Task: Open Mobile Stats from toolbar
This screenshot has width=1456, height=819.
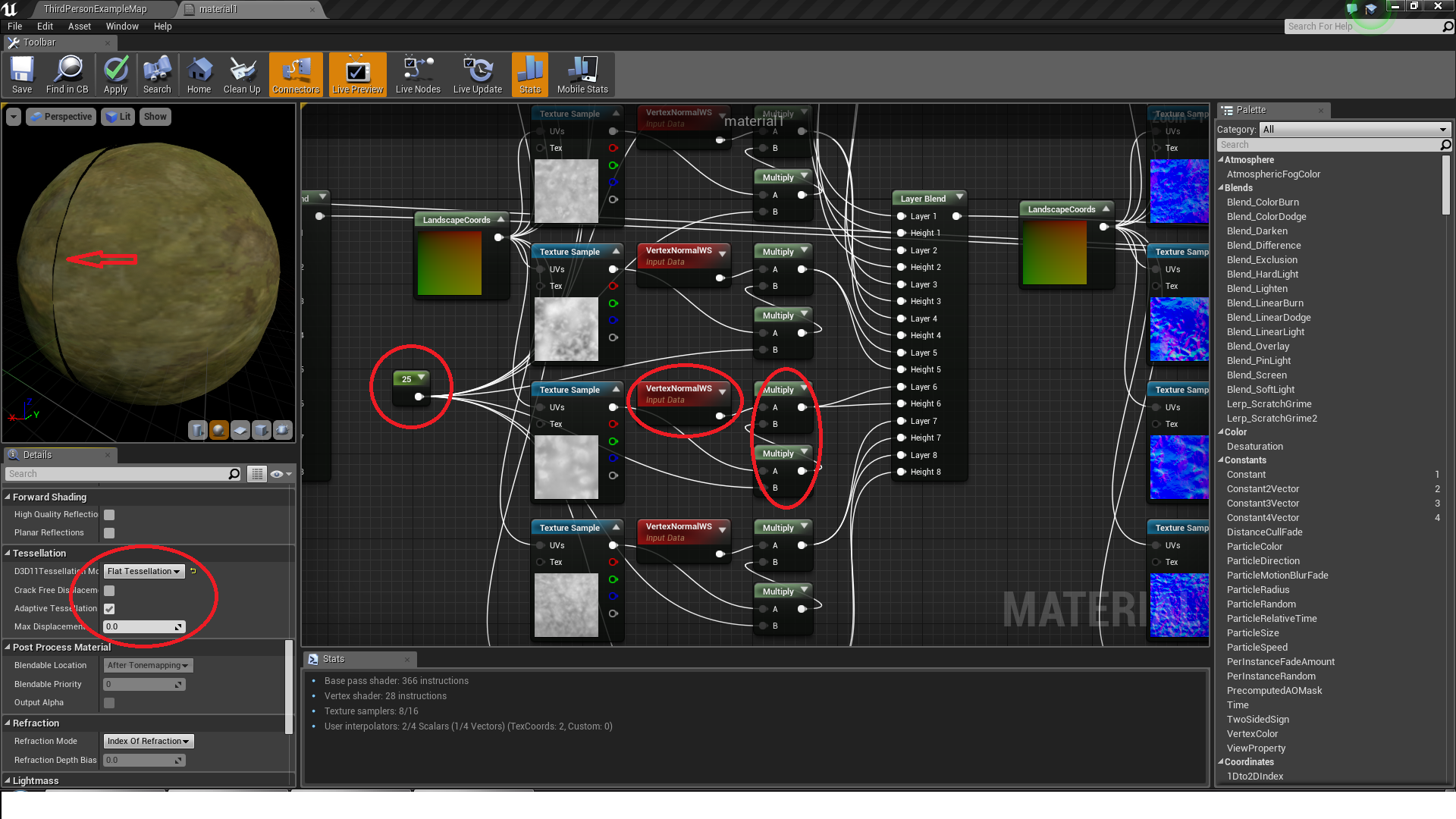Action: pos(582,74)
